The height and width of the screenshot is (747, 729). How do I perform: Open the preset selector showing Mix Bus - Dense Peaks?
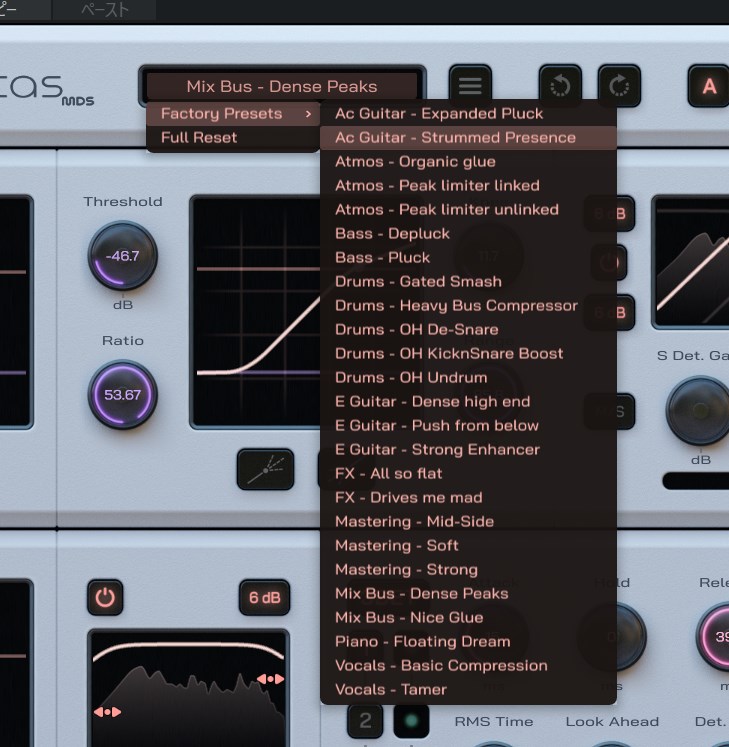pyautogui.click(x=281, y=87)
